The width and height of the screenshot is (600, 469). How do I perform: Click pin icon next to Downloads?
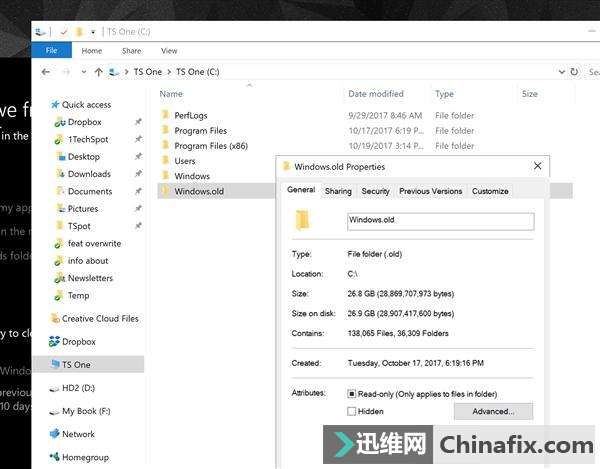138,174
